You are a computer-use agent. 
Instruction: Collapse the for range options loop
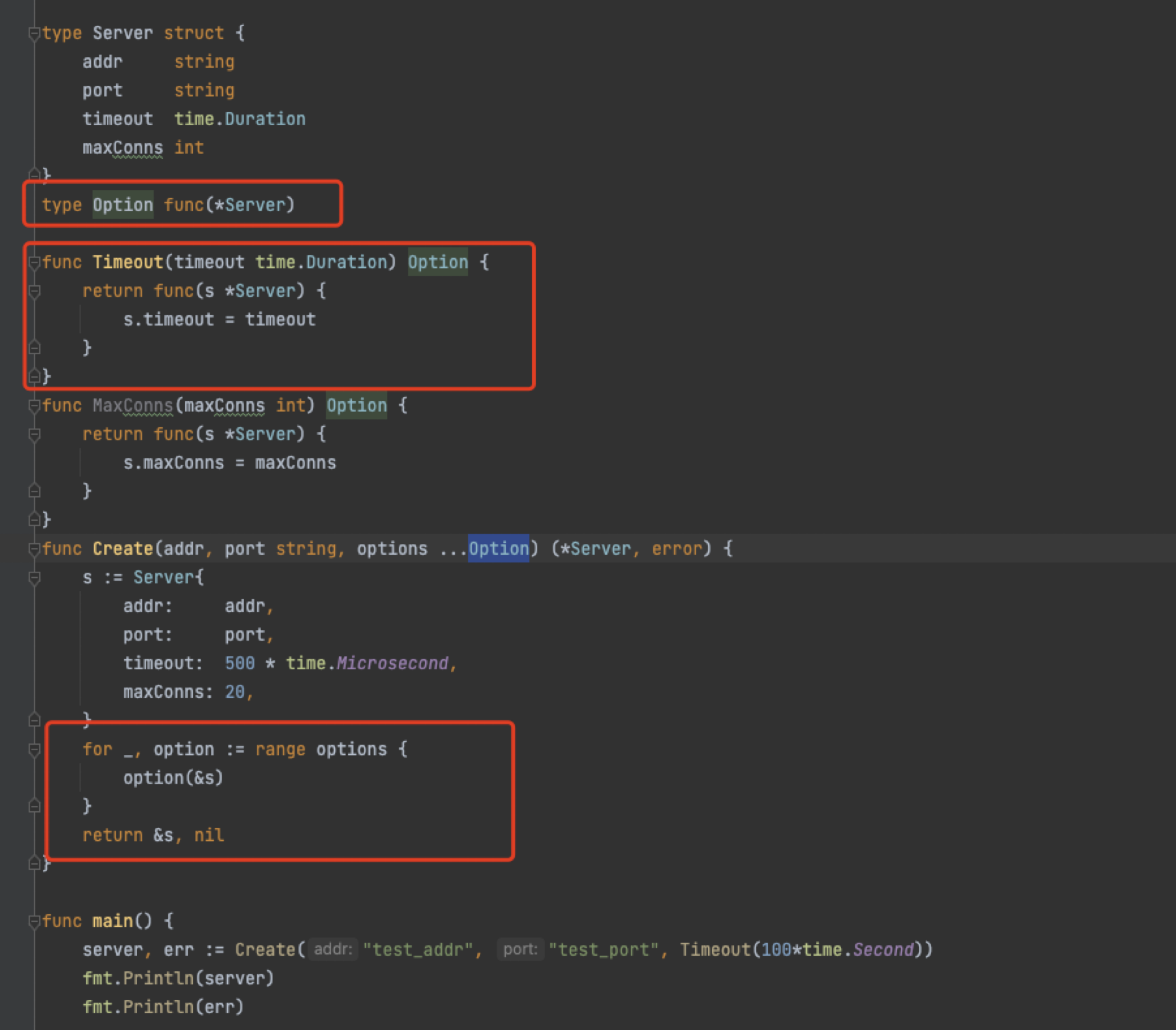click(34, 750)
